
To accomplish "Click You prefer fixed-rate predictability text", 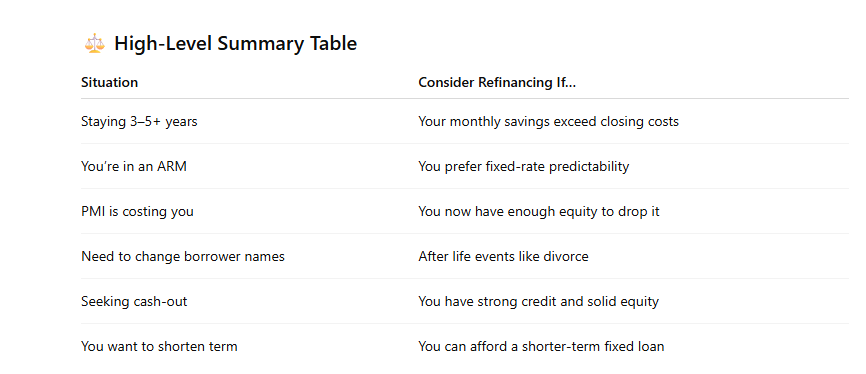I will click(524, 166).
